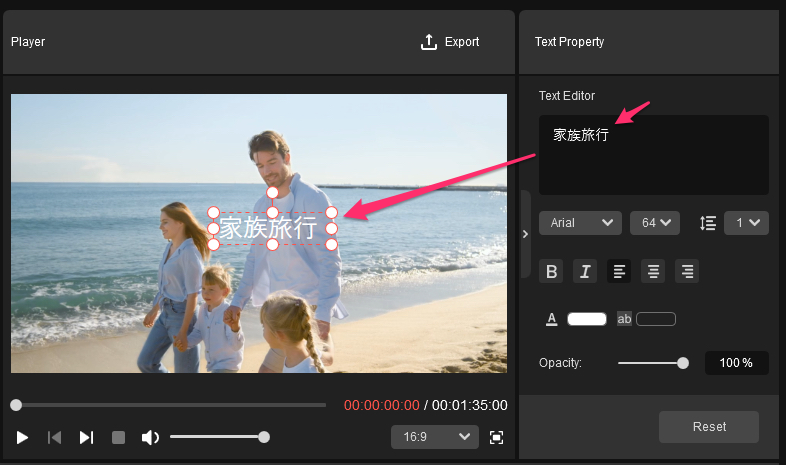Image resolution: width=786 pixels, height=465 pixels.
Task: Center-align the text
Action: pyautogui.click(x=653, y=271)
